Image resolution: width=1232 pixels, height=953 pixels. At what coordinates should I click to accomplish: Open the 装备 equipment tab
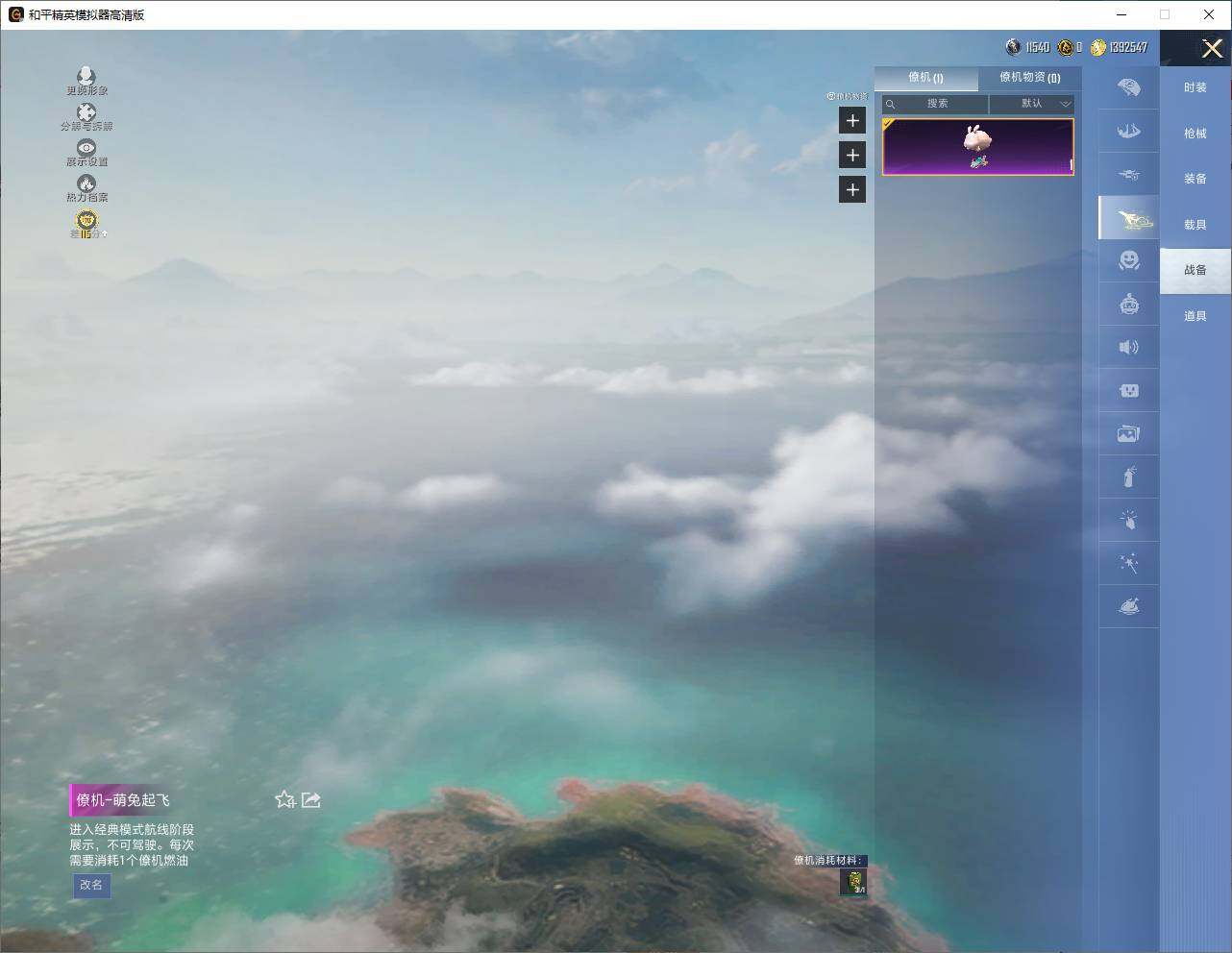point(1195,179)
